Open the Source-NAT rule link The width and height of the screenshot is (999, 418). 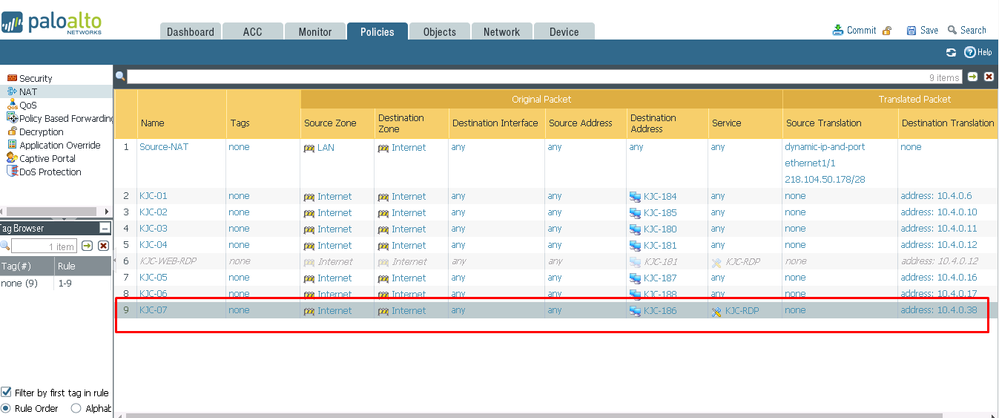[x=165, y=147]
